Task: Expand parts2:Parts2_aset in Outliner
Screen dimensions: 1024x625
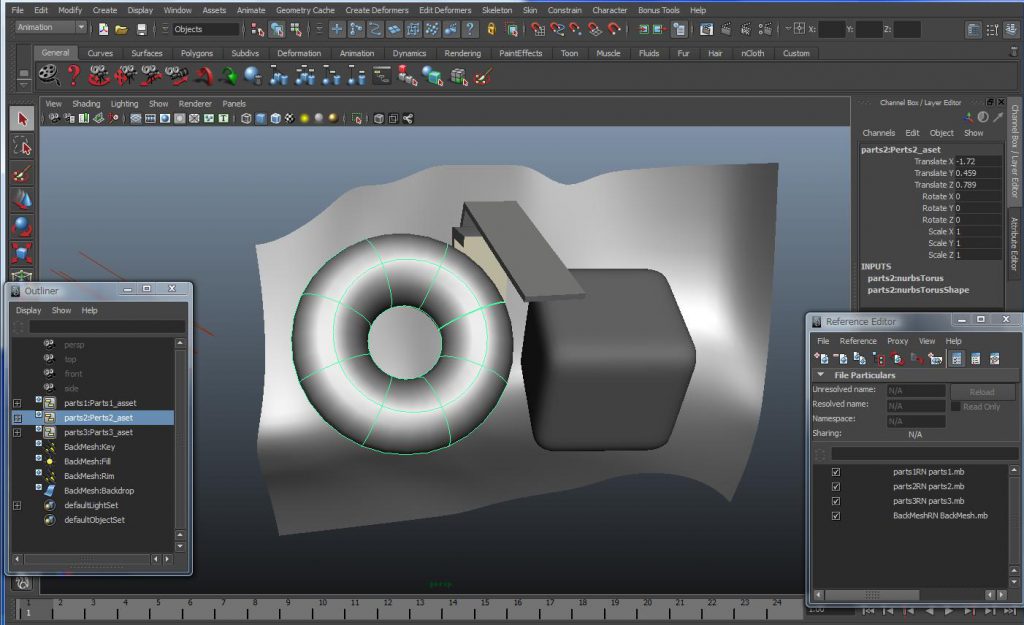Action: 17,418
